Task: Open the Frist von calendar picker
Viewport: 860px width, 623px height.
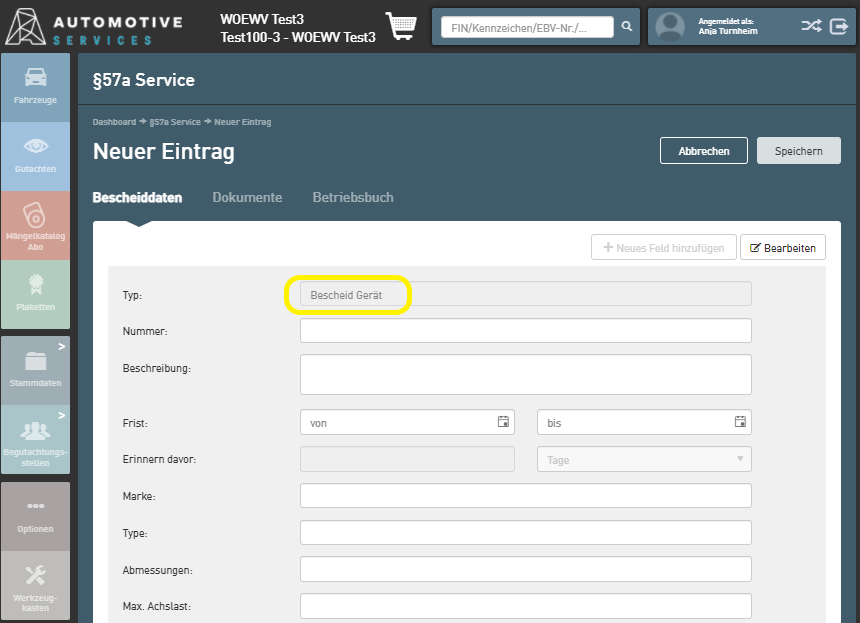Action: [x=503, y=422]
